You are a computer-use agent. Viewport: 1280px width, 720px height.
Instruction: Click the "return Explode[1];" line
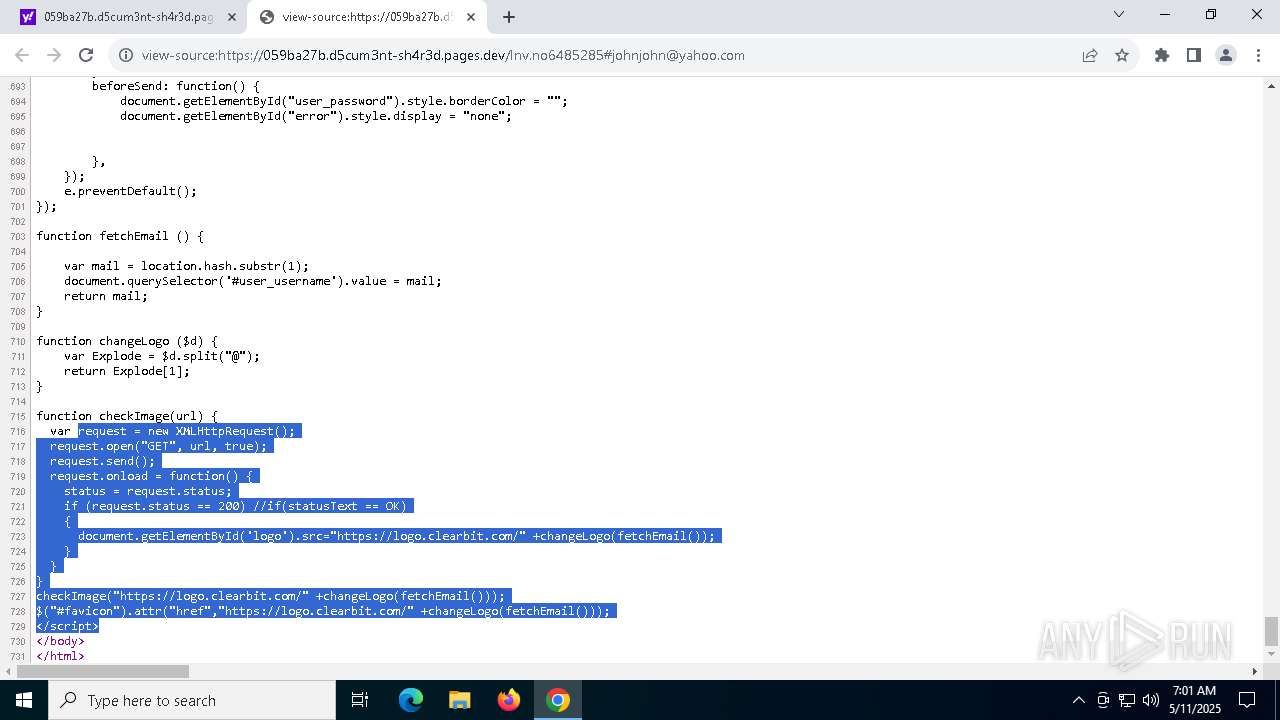[127, 371]
